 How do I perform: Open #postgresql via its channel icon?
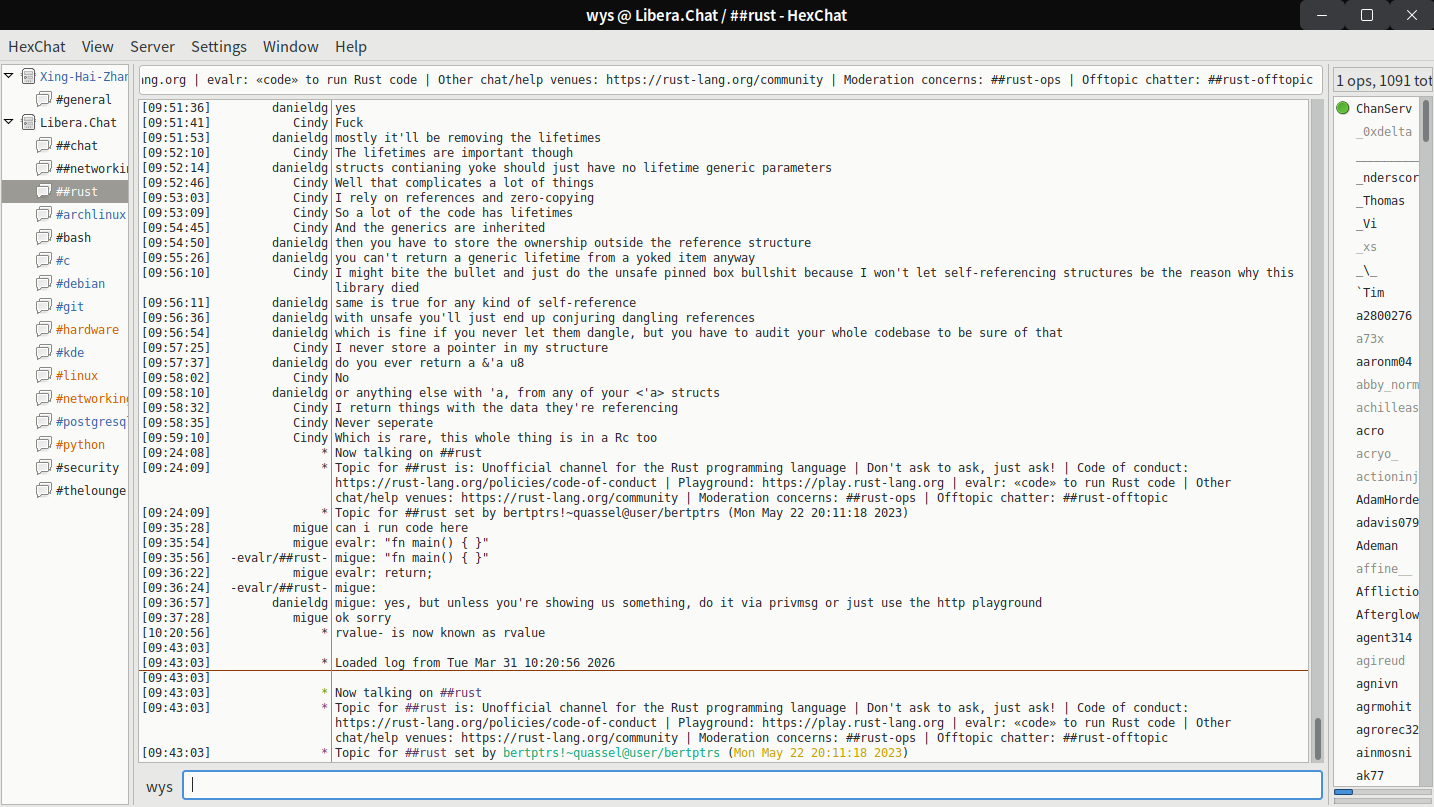click(44, 421)
